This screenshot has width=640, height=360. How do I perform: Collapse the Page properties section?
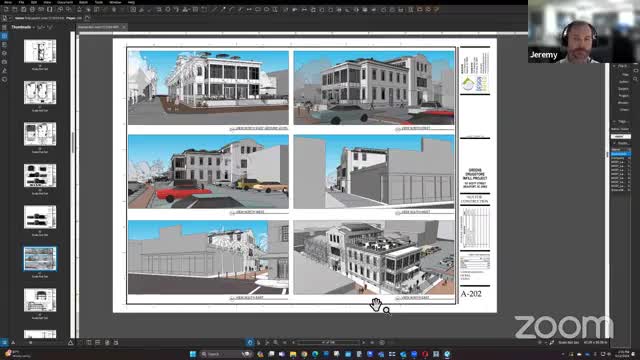coord(614,122)
